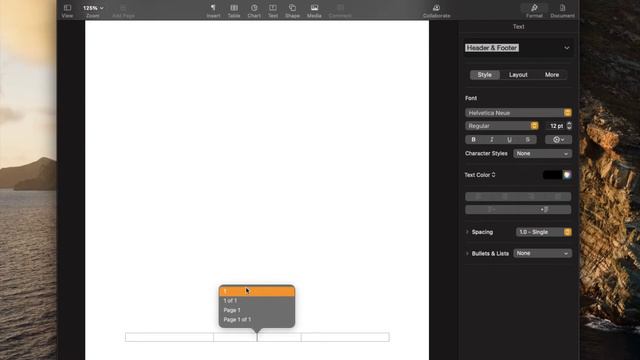640x360 pixels.
Task: Open the Text Color type selector
Action: click(480, 175)
